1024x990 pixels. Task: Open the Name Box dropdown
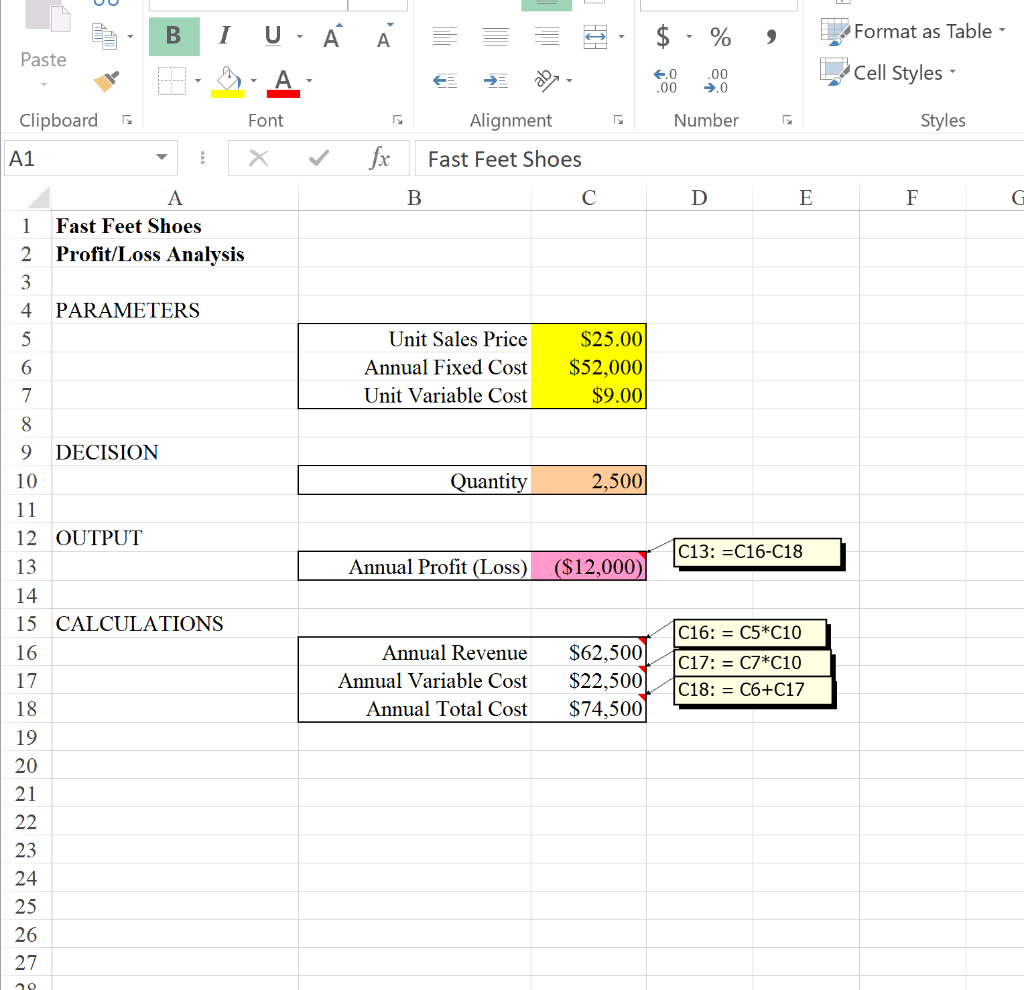(x=162, y=158)
